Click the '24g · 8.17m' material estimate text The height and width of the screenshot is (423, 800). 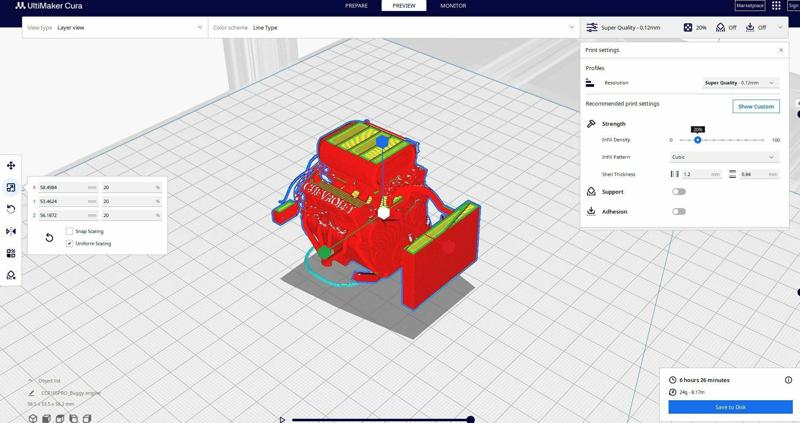[x=692, y=392]
